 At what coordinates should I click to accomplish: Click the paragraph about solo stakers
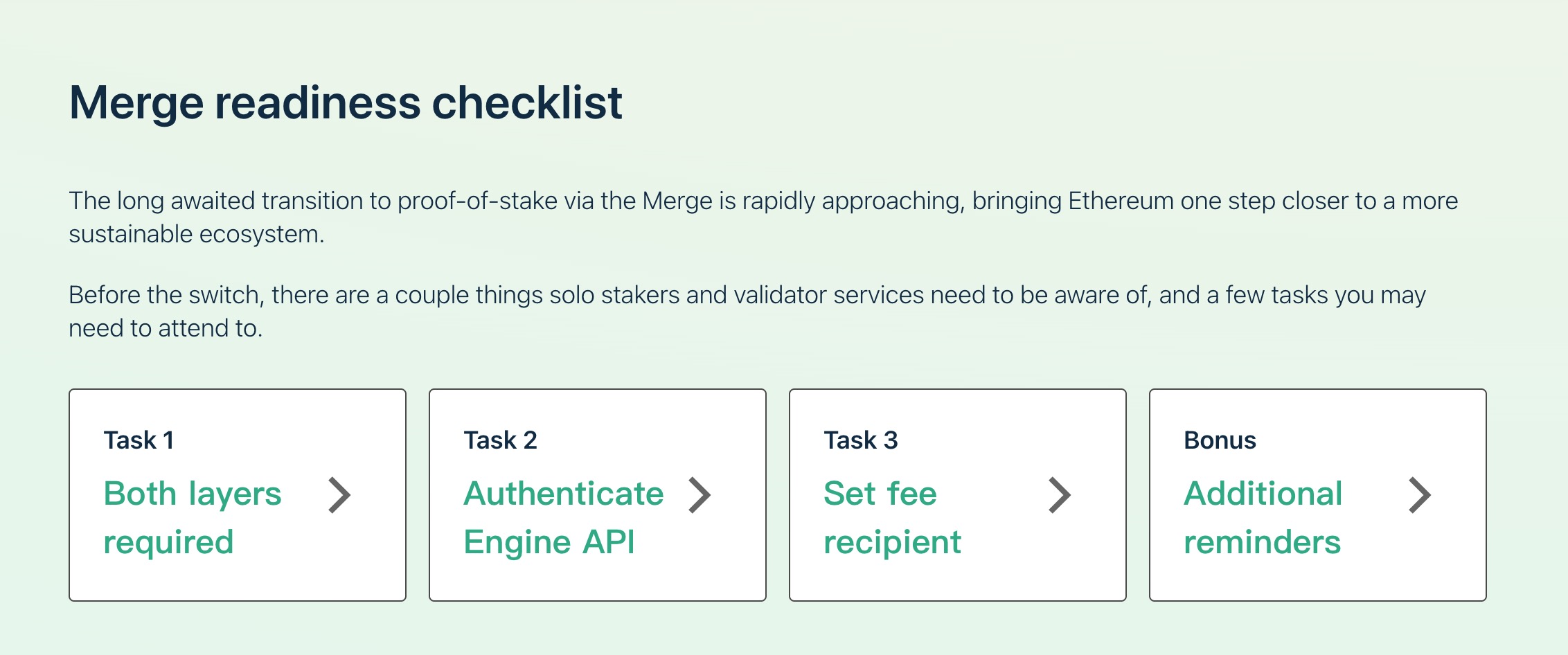click(x=747, y=312)
